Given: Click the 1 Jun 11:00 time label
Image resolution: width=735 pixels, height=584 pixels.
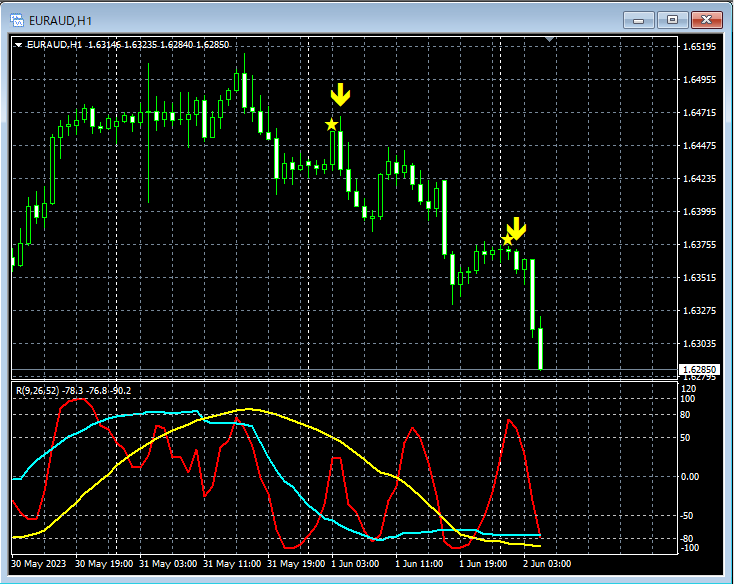Looking at the screenshot, I should [x=419, y=563].
